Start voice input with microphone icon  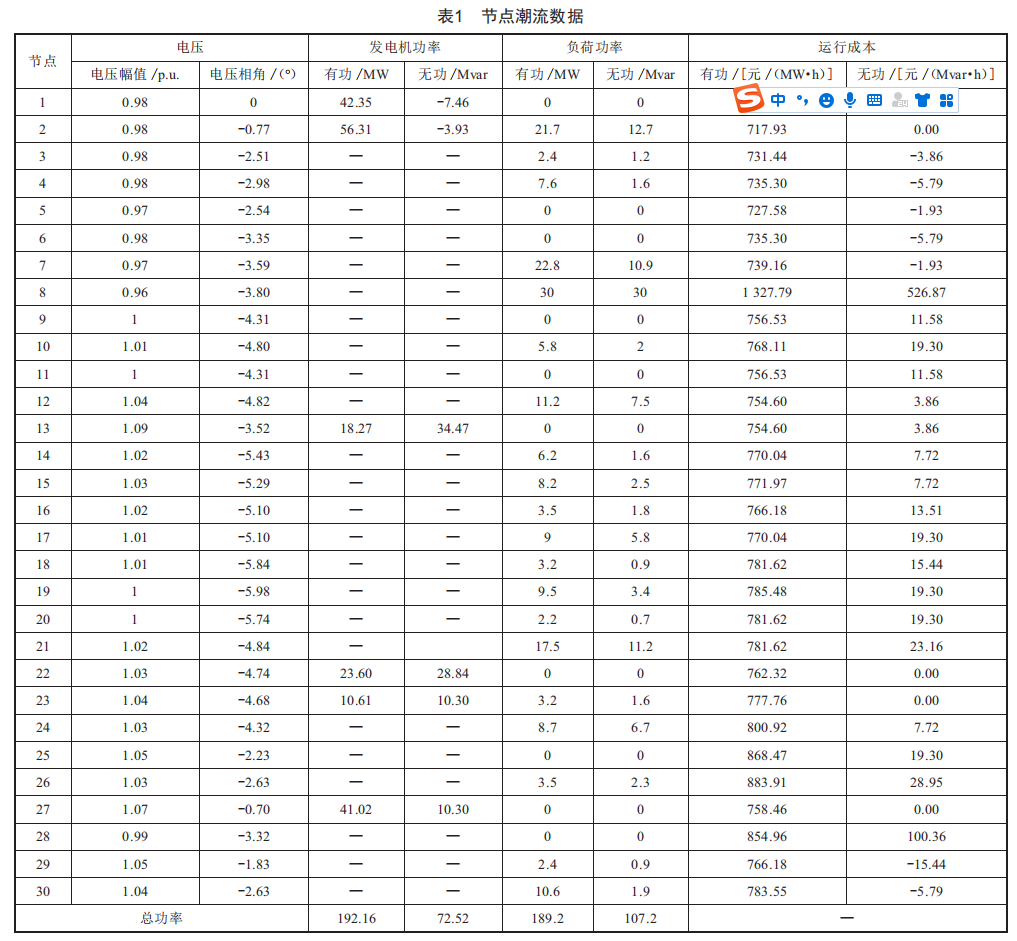pyautogui.click(x=850, y=100)
